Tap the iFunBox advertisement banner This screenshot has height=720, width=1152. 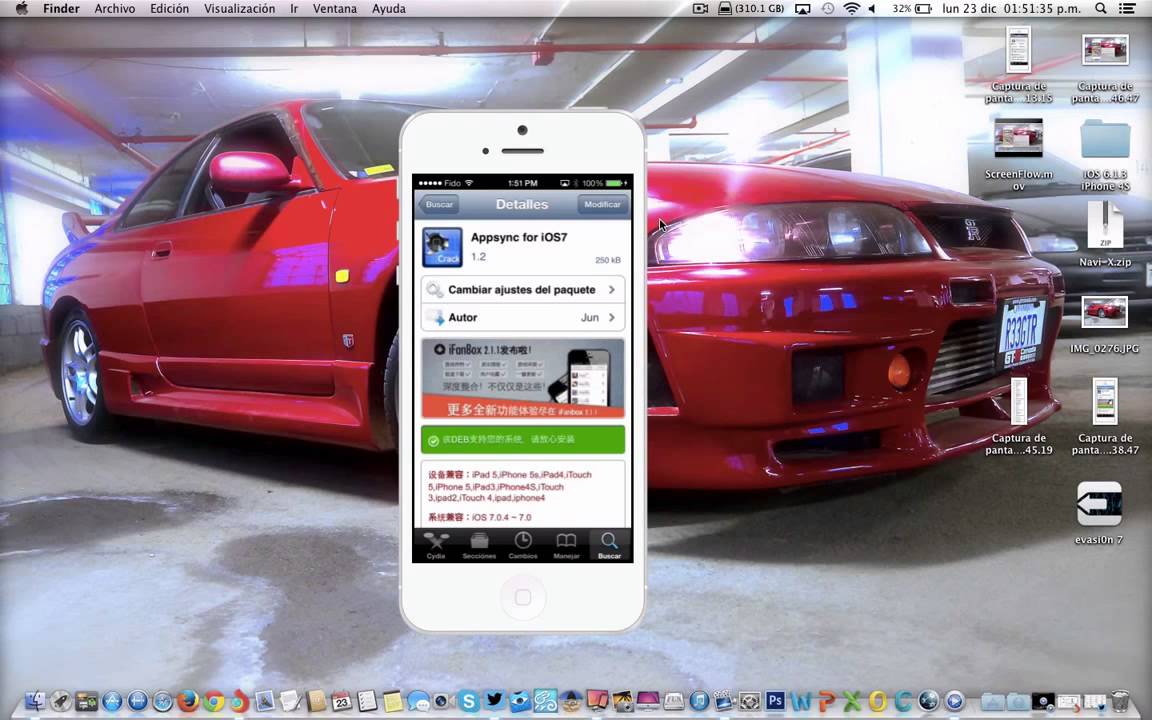click(x=523, y=378)
